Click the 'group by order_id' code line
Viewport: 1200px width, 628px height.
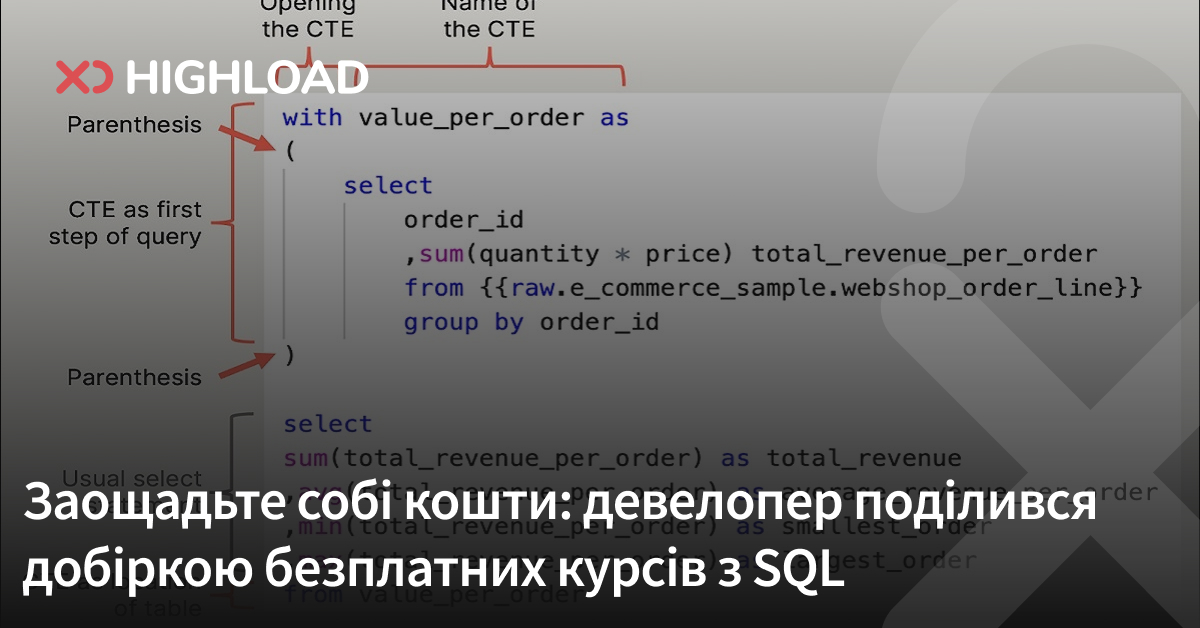click(531, 322)
